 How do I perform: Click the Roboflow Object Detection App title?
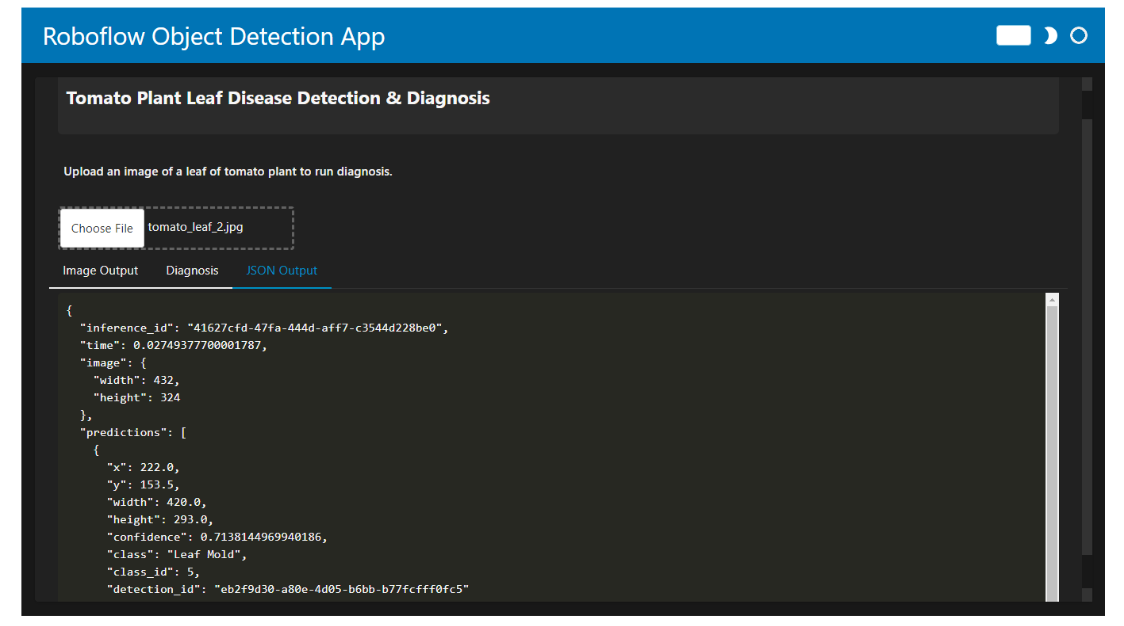(213, 37)
